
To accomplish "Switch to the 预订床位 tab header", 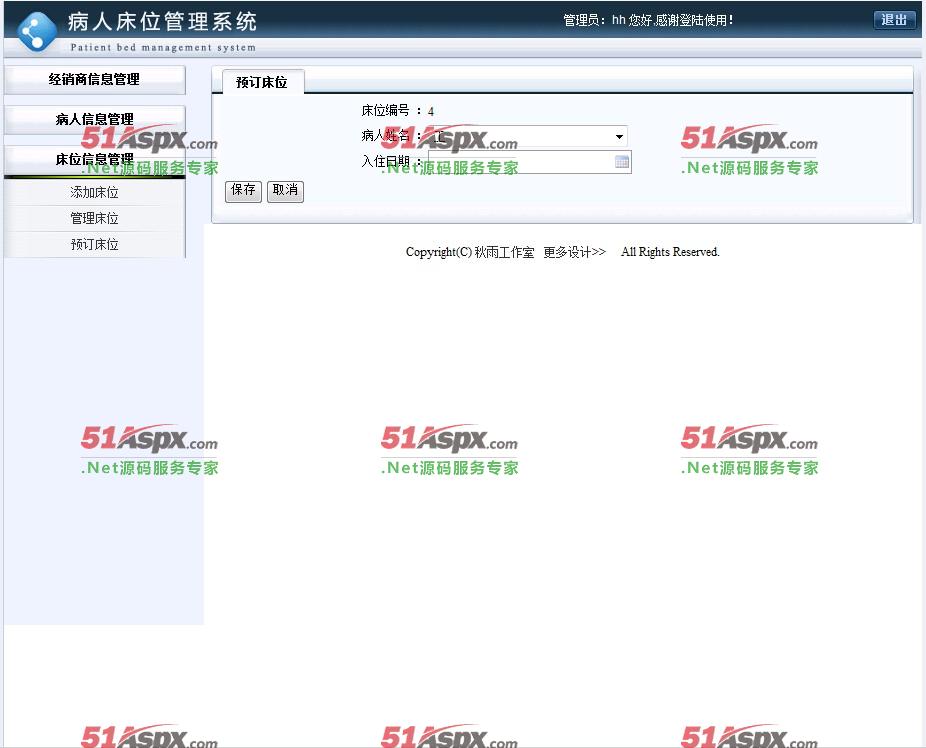I will 261,83.
